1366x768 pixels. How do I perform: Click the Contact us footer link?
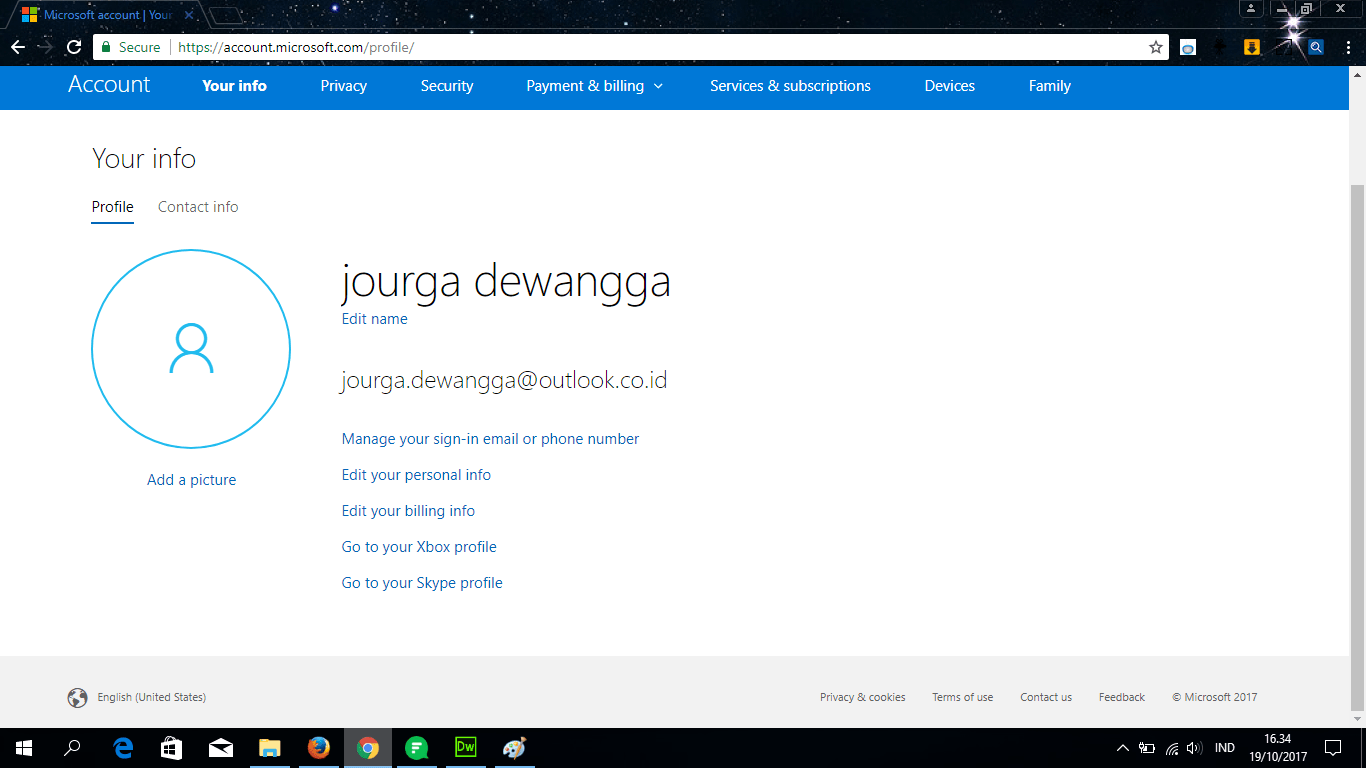1046,697
